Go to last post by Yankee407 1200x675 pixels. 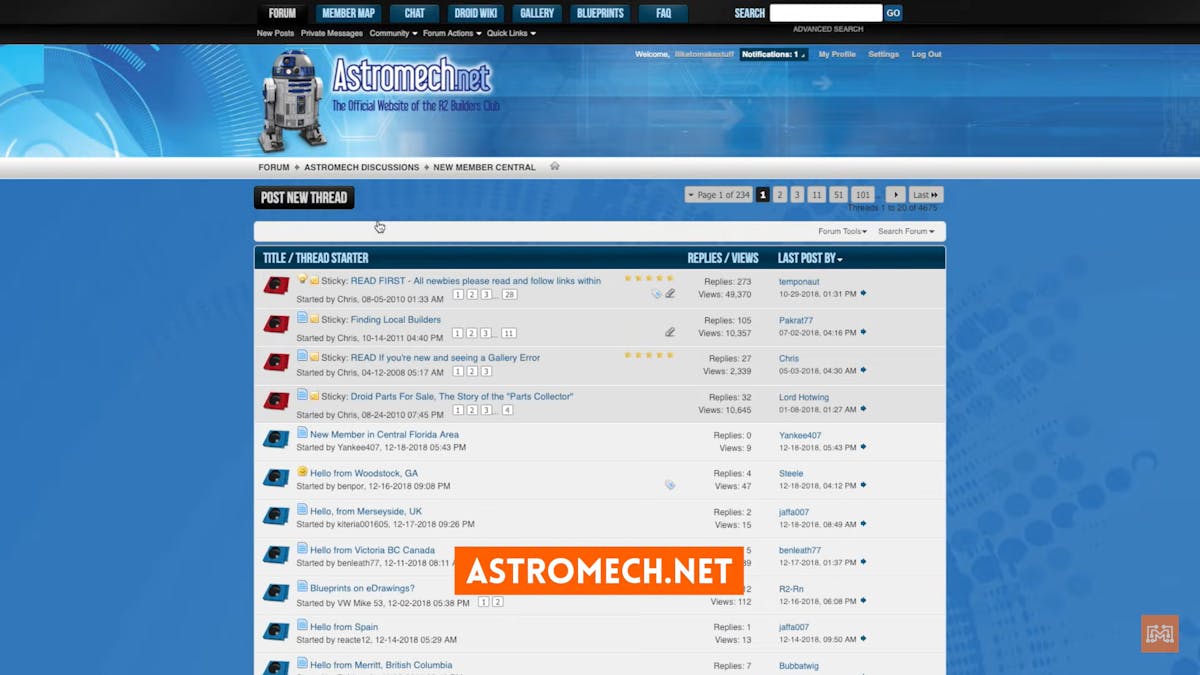pyautogui.click(x=863, y=447)
